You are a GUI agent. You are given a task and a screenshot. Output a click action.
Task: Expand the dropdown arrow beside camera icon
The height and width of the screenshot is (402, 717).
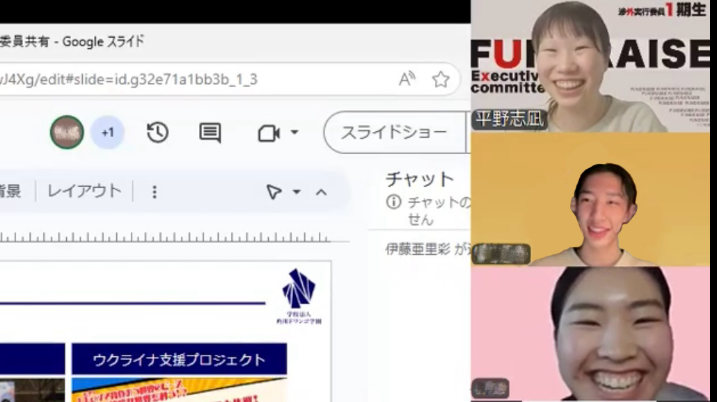point(294,133)
